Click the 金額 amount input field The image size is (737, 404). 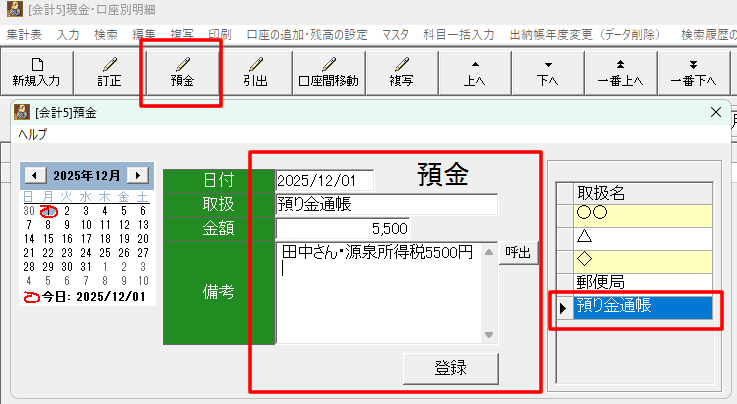[342, 228]
